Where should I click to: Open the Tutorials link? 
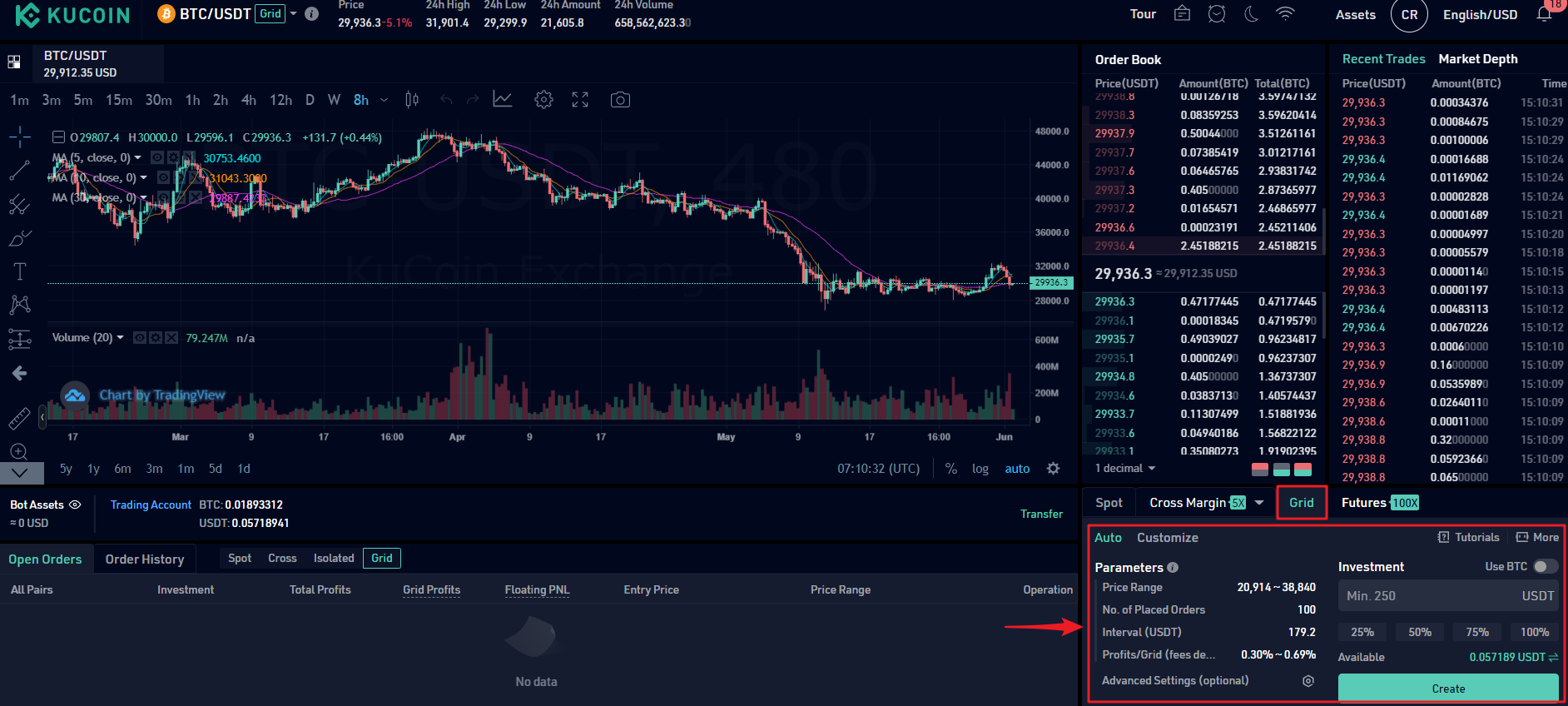1469,538
